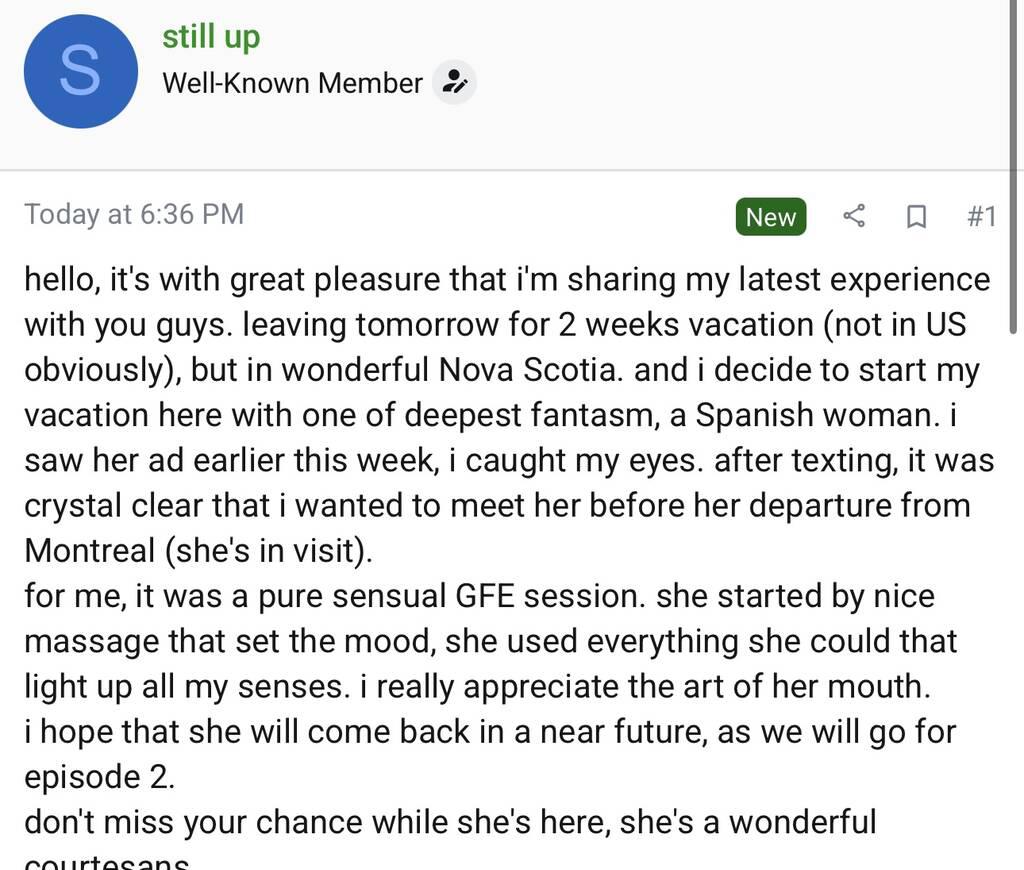Click the word "Montreal" in the post
This screenshot has height=870, width=1024.
89,551
